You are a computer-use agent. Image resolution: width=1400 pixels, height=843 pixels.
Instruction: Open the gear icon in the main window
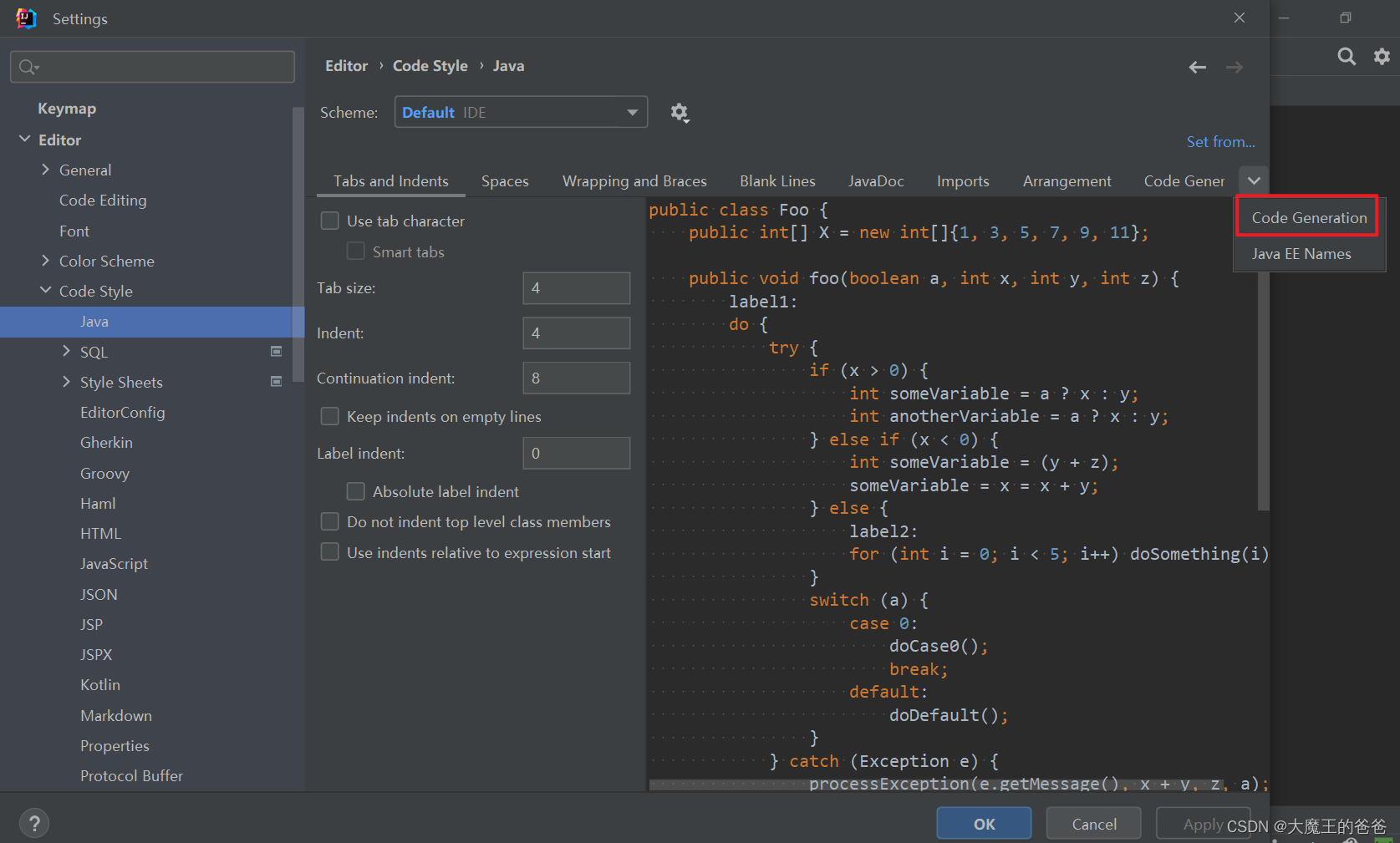point(1382,56)
